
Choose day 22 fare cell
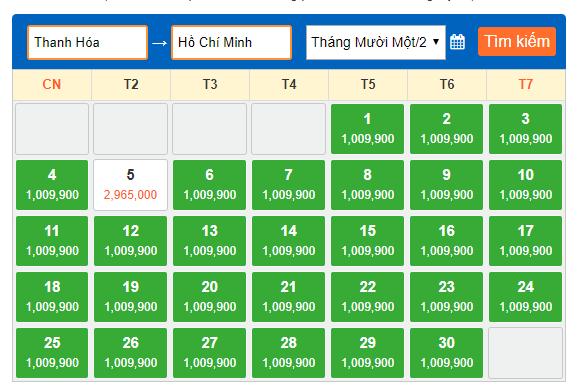[x=367, y=297]
